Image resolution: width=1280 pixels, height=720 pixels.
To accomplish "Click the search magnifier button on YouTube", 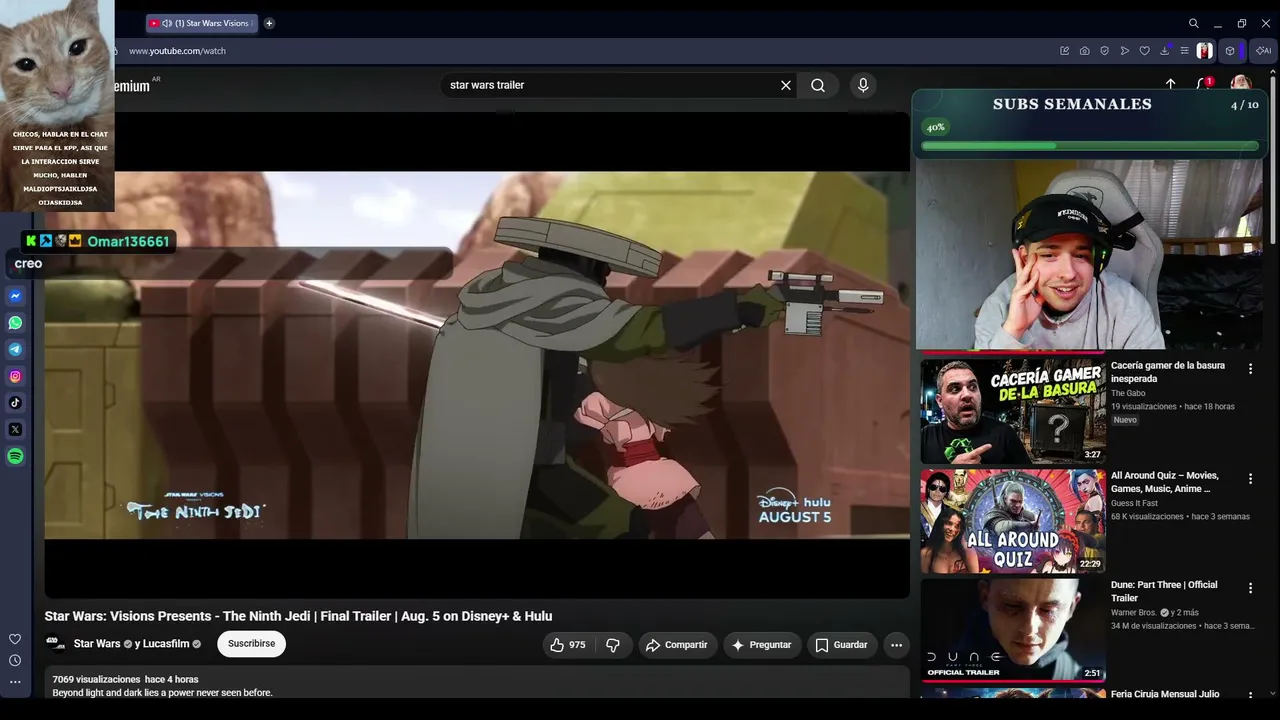I will tap(818, 85).
